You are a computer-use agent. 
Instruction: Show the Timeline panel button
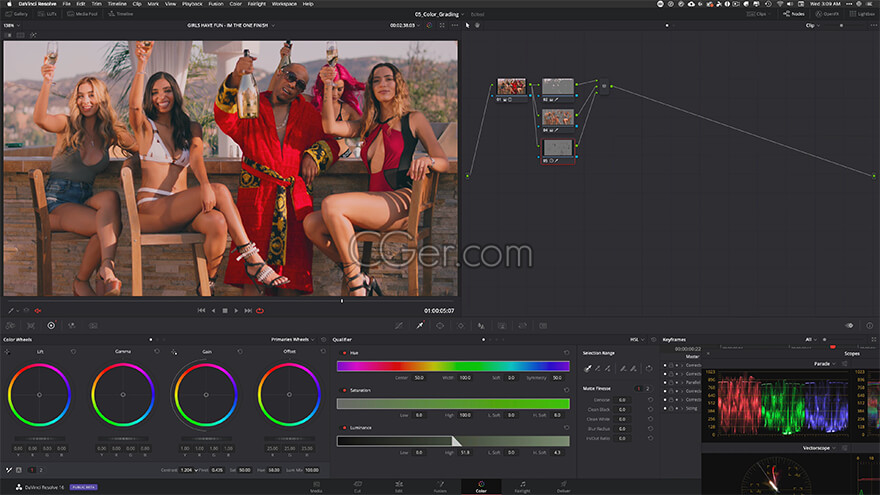click(121, 14)
